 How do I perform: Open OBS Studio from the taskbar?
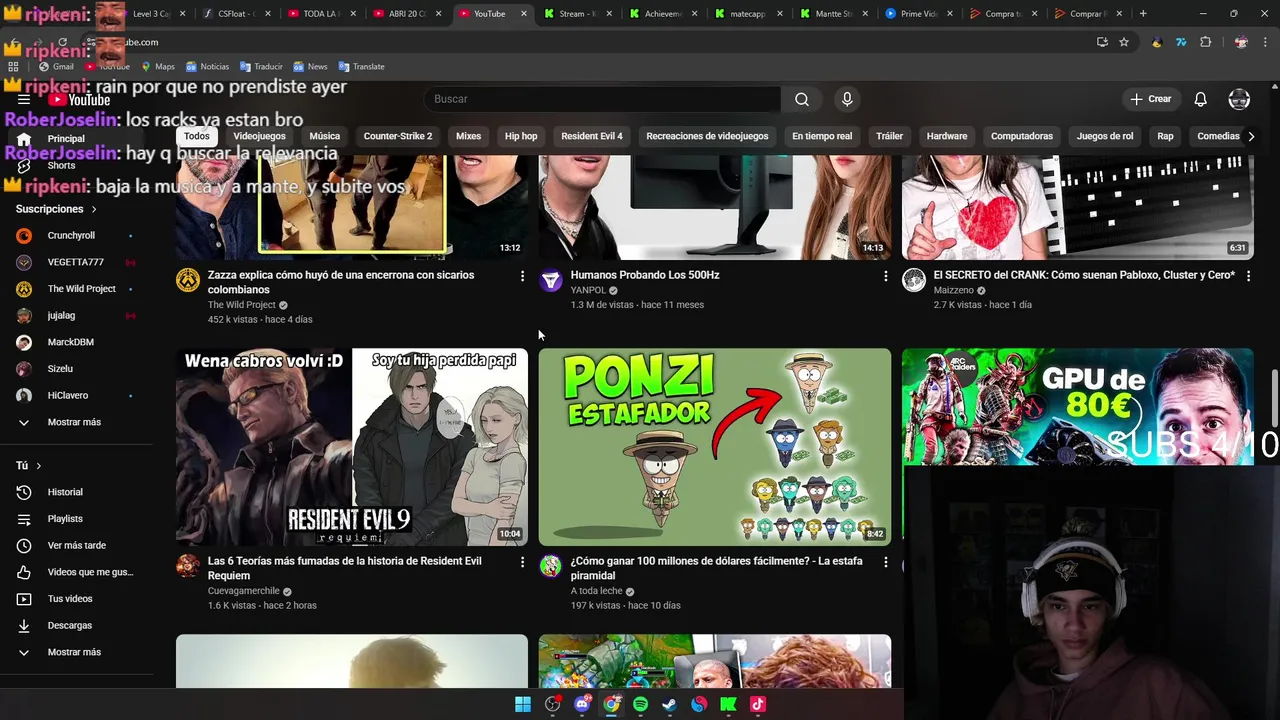(552, 704)
